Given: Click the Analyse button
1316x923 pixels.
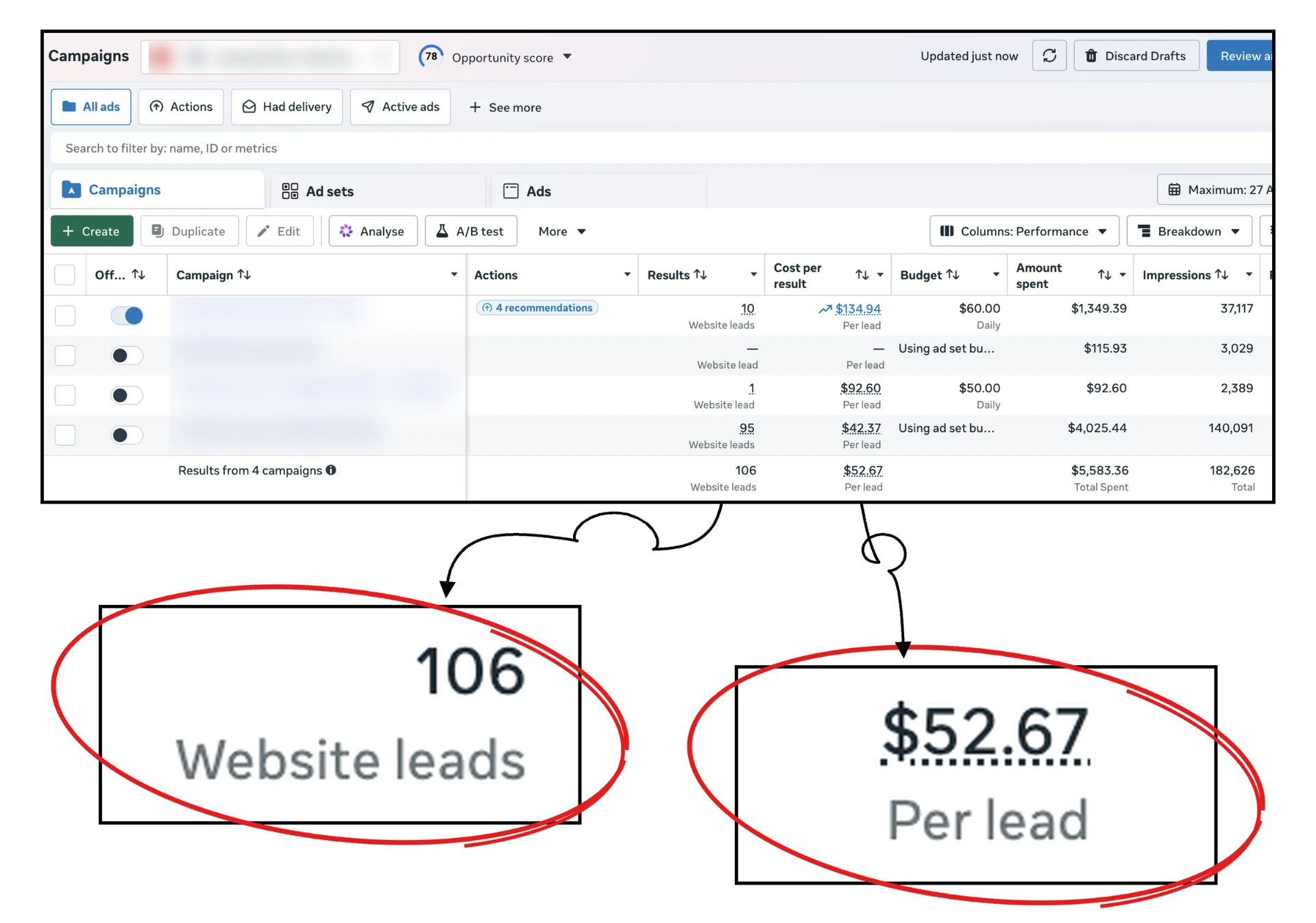Looking at the screenshot, I should [373, 231].
